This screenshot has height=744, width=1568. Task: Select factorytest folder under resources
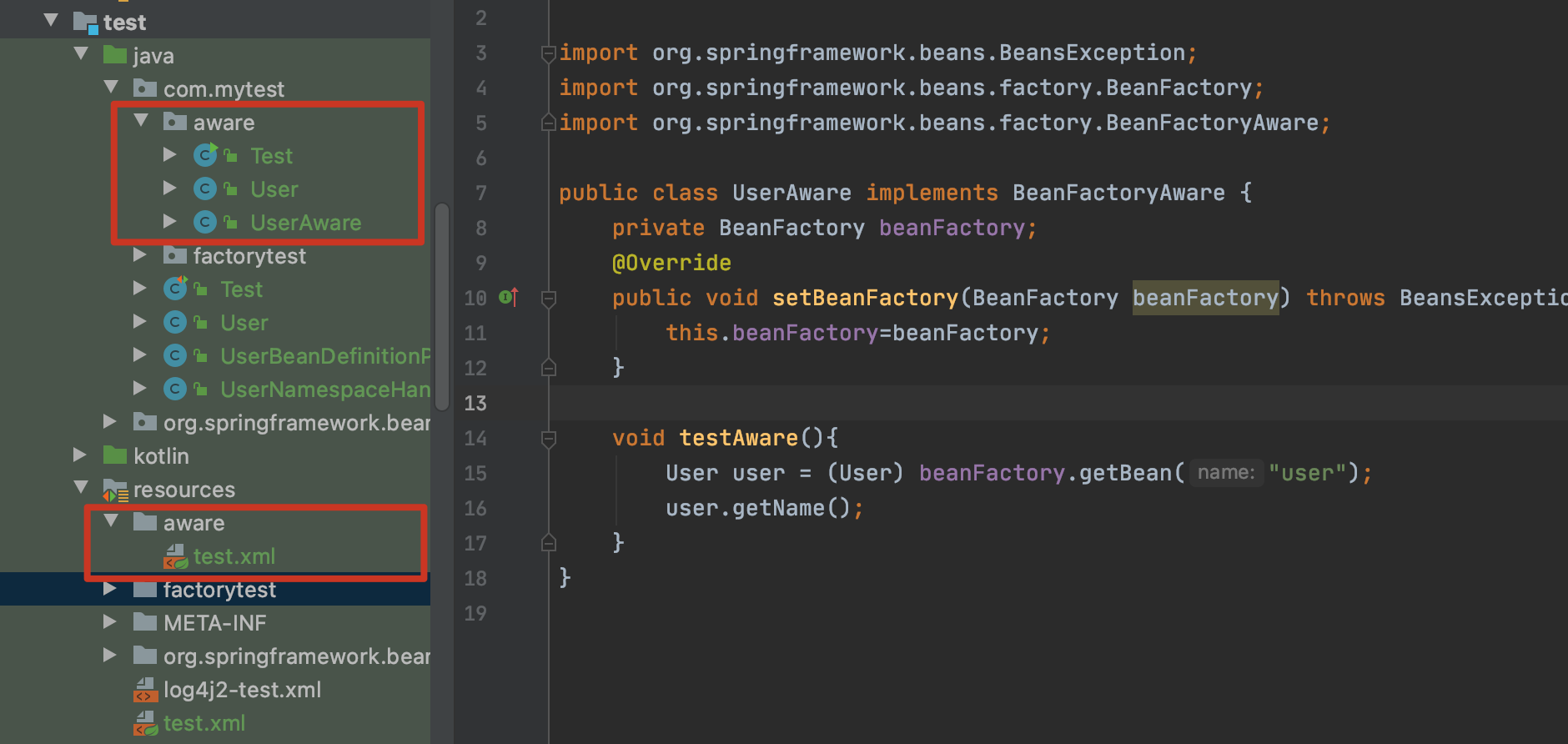click(219, 590)
